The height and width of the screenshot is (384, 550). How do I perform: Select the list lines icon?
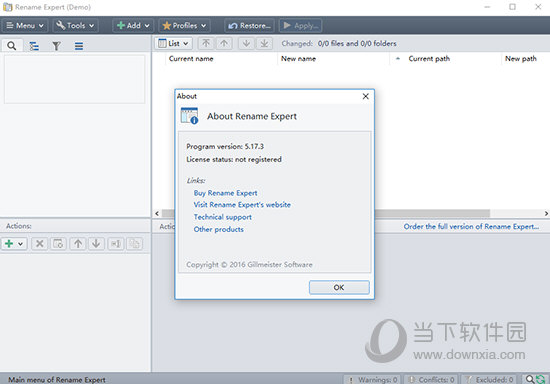(79, 46)
